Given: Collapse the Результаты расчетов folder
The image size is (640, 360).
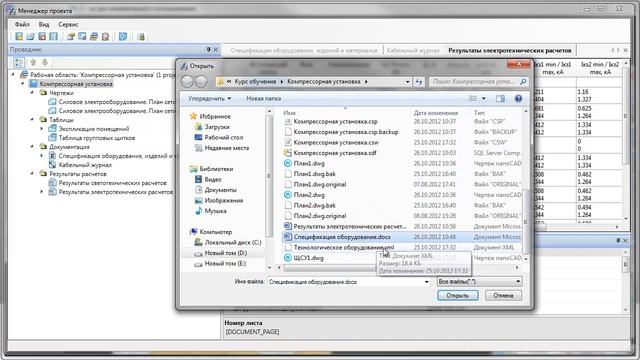Looking at the screenshot, I should click(x=32, y=173).
